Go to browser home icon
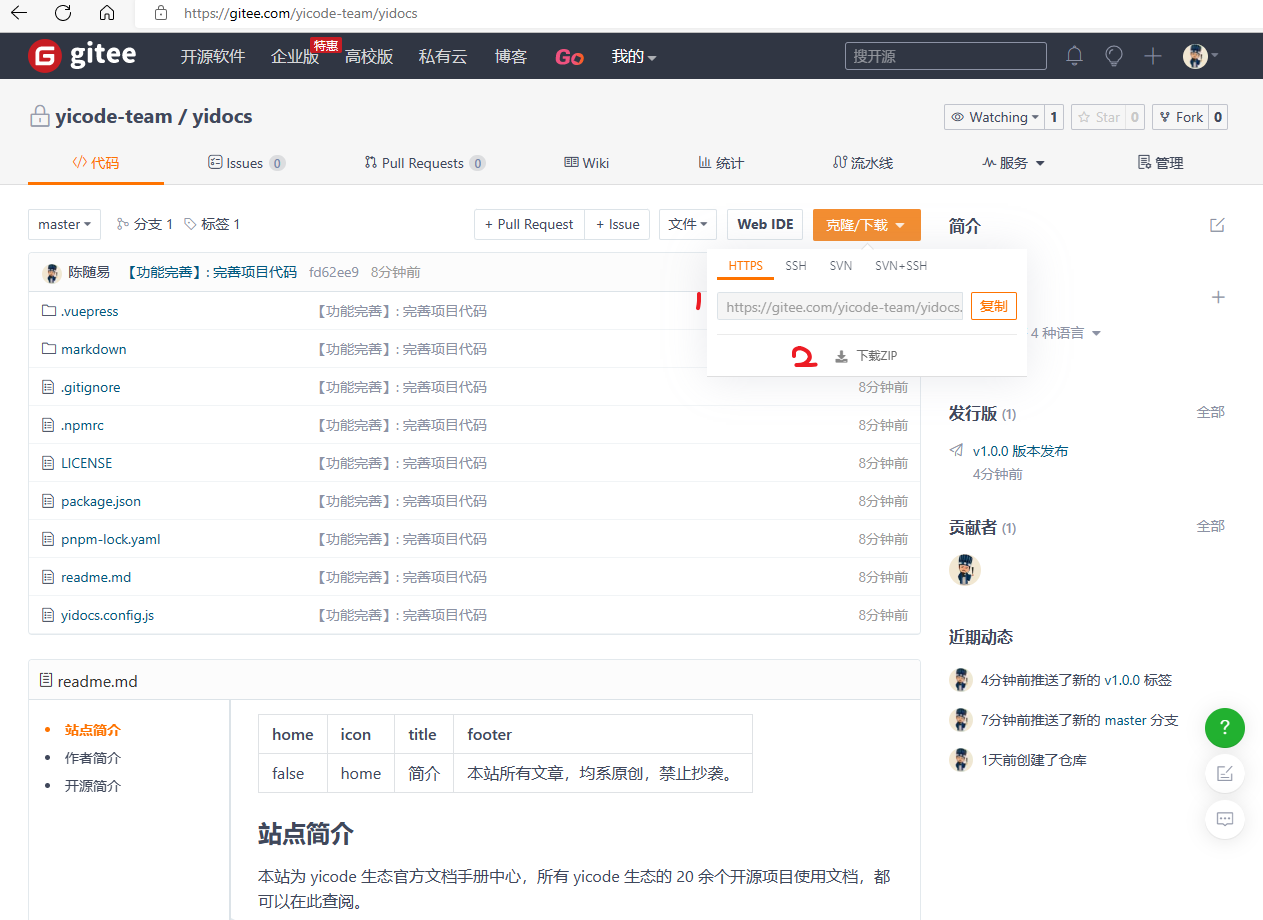 (107, 14)
